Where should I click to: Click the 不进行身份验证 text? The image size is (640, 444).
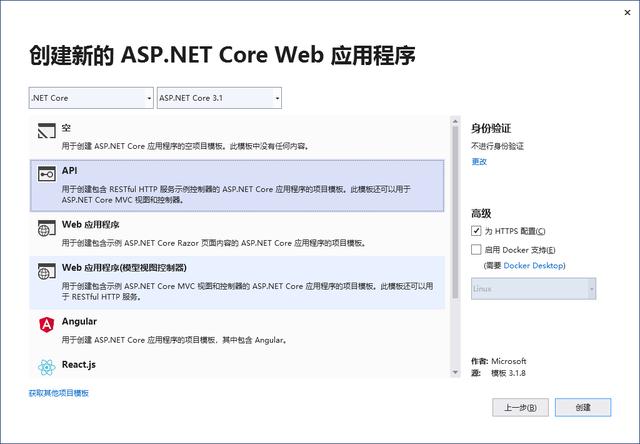(x=497, y=146)
